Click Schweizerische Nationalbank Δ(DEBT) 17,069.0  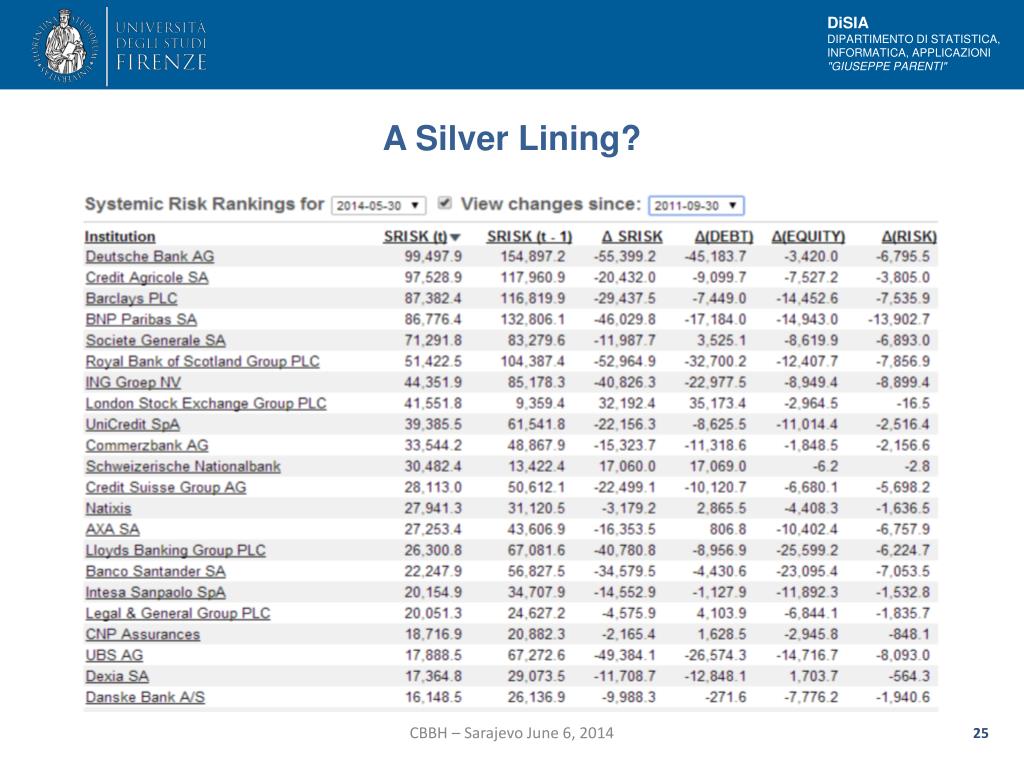coord(718,466)
